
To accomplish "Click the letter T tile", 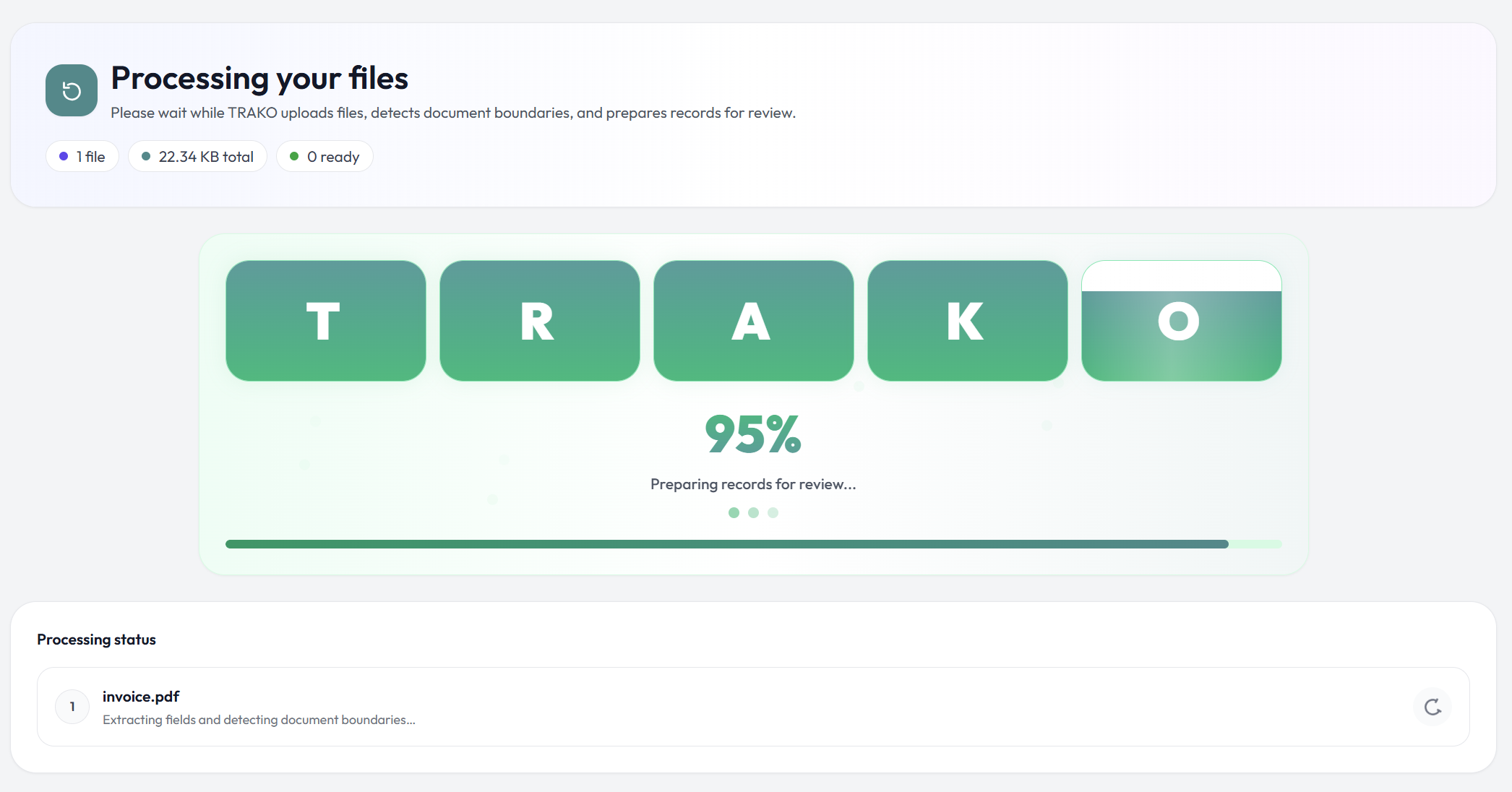I will pos(325,321).
